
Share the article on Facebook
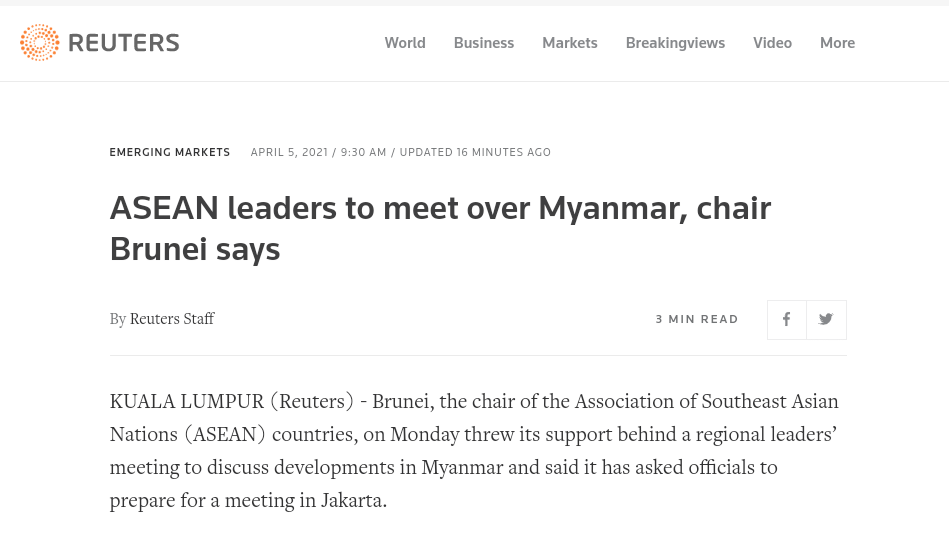coord(787,320)
